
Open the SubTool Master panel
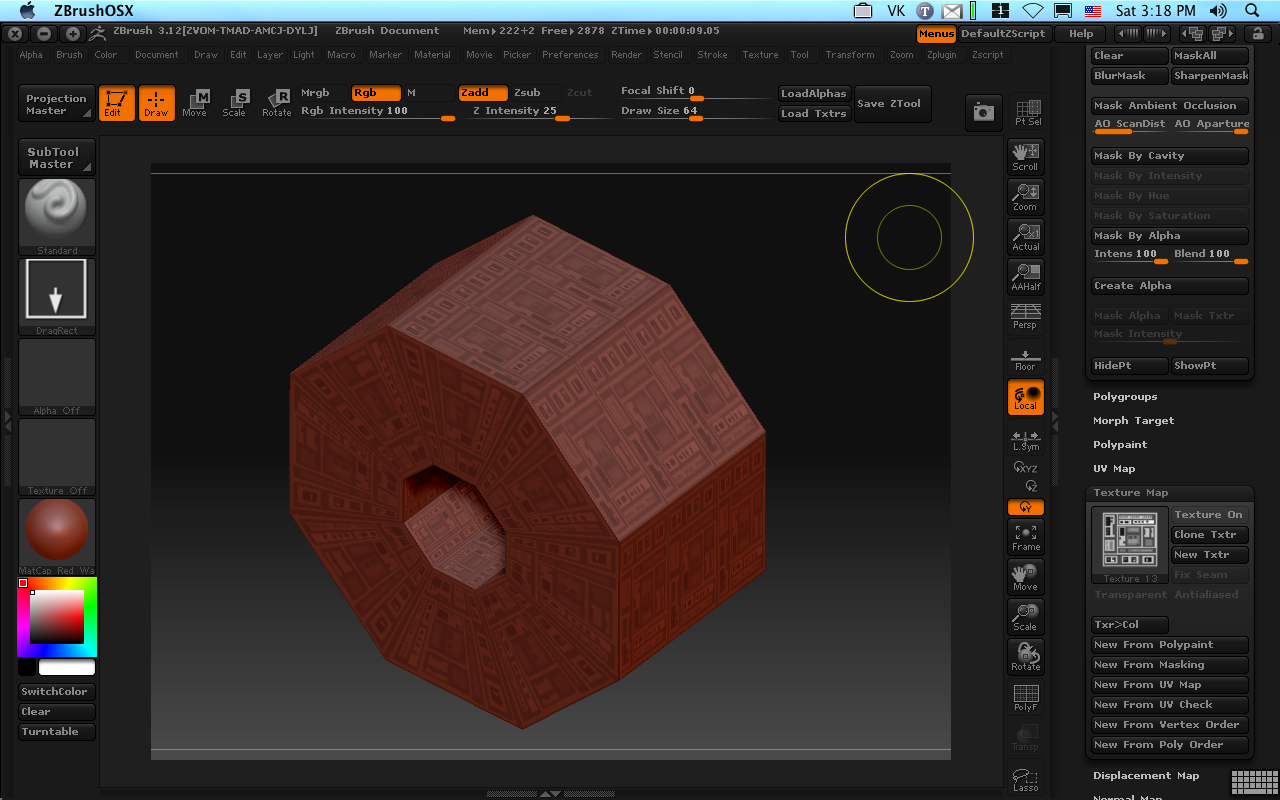(x=57, y=158)
